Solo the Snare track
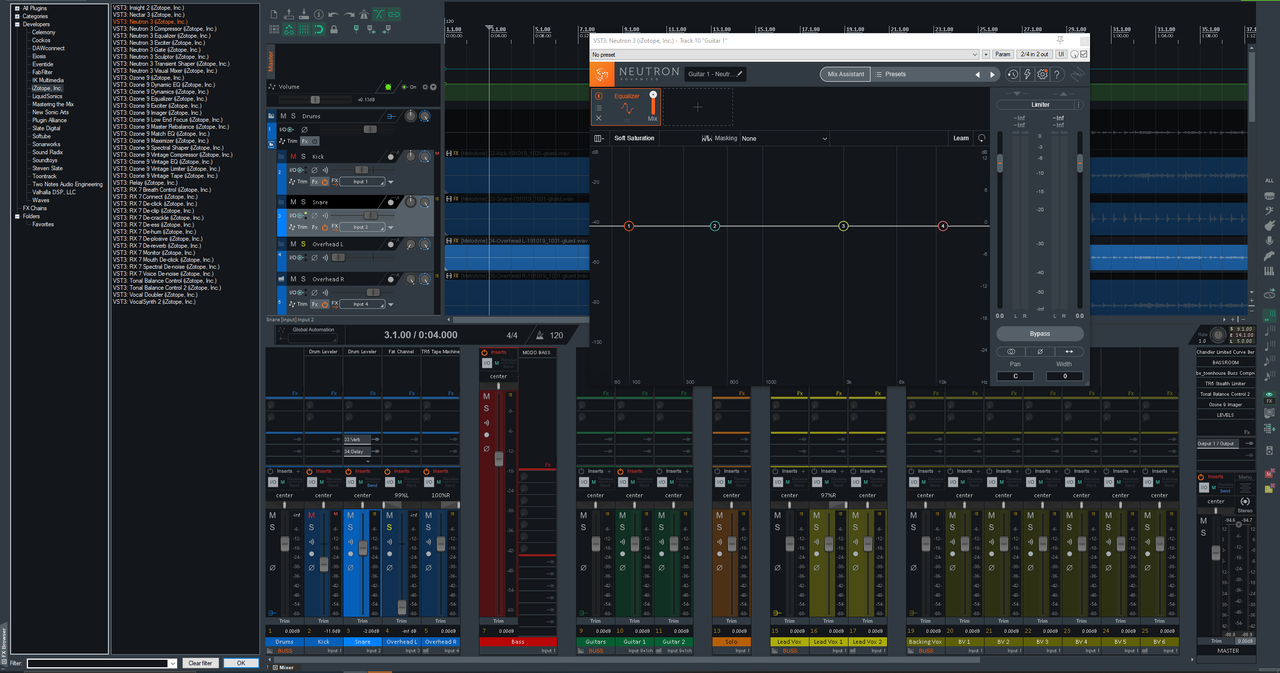The image size is (1280, 673). pyautogui.click(x=303, y=202)
